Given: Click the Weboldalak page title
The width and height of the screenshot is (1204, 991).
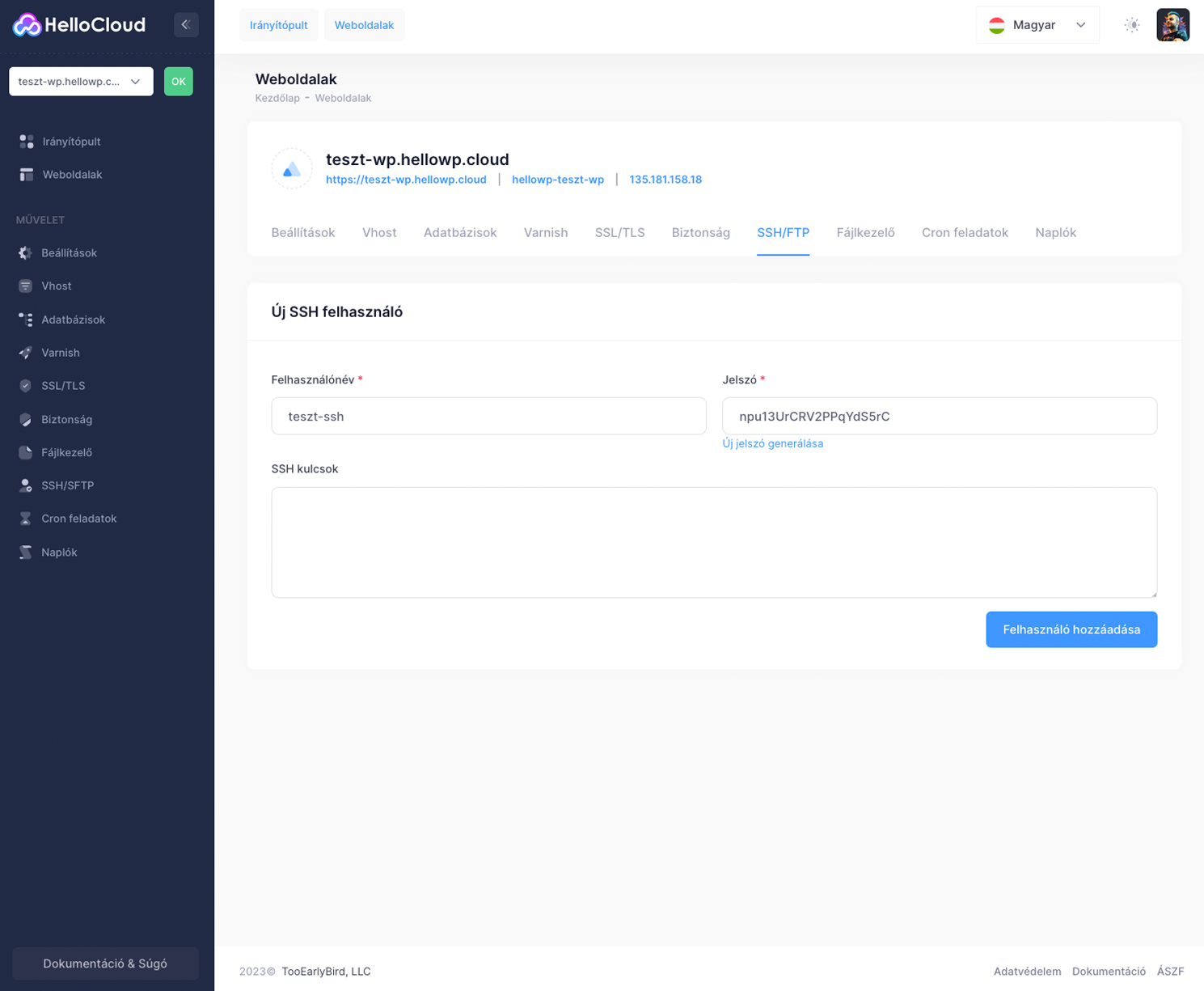Looking at the screenshot, I should [296, 79].
